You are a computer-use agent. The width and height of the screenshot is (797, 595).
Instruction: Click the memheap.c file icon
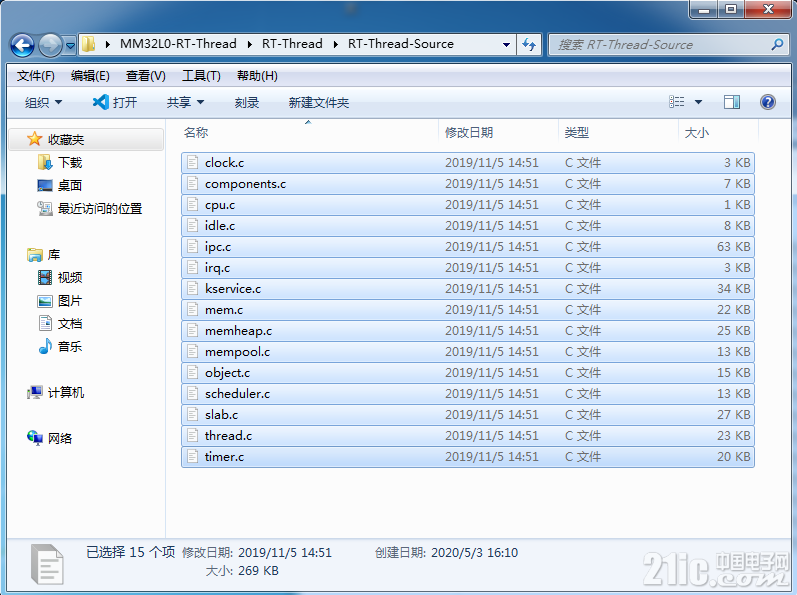pos(192,331)
